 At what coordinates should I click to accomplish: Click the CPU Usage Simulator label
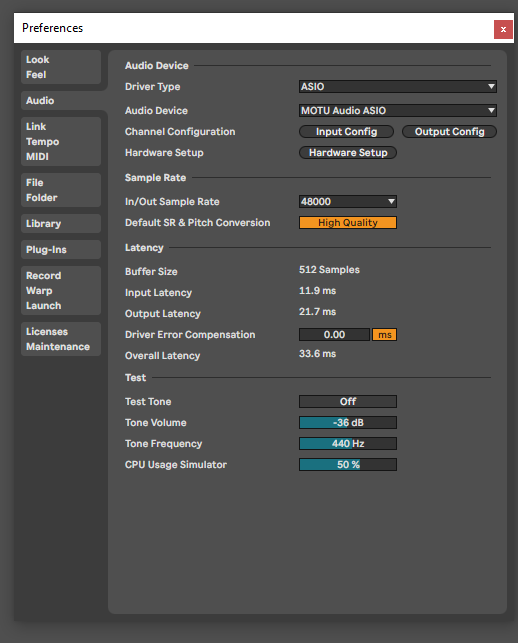(x=176, y=465)
